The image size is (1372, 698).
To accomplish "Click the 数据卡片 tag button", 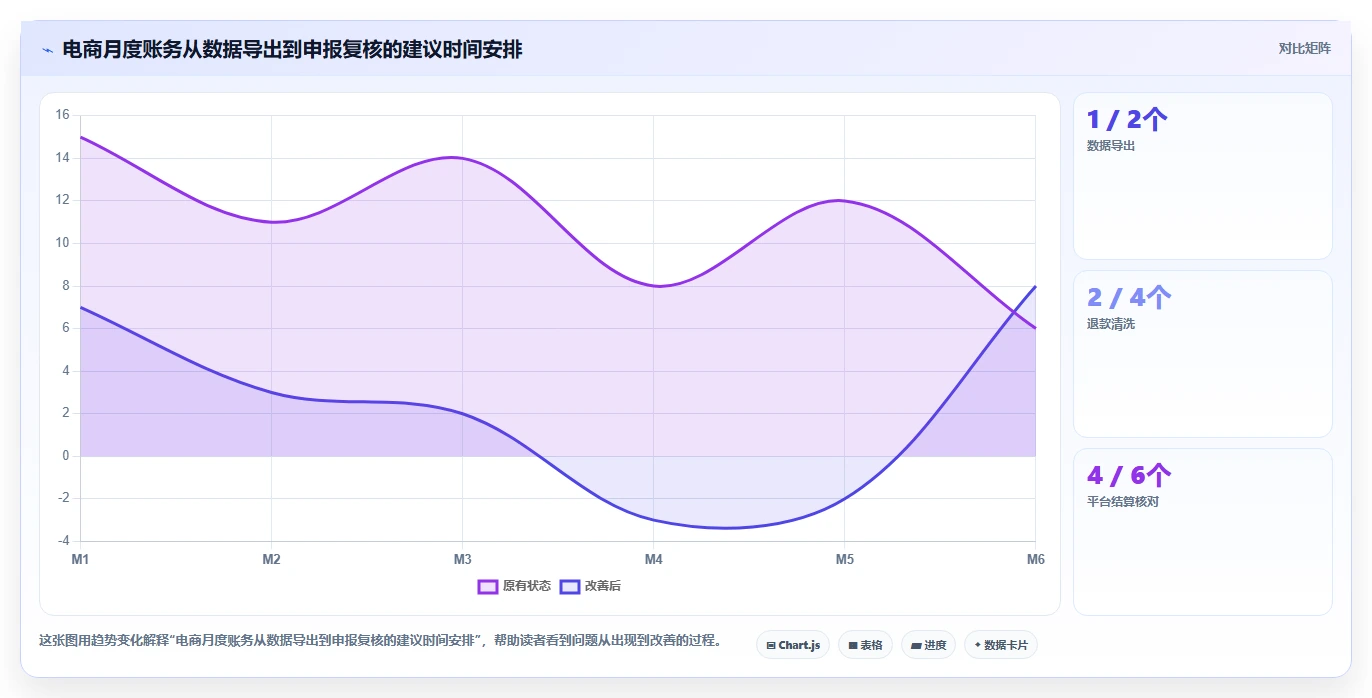I will click(x=1001, y=645).
